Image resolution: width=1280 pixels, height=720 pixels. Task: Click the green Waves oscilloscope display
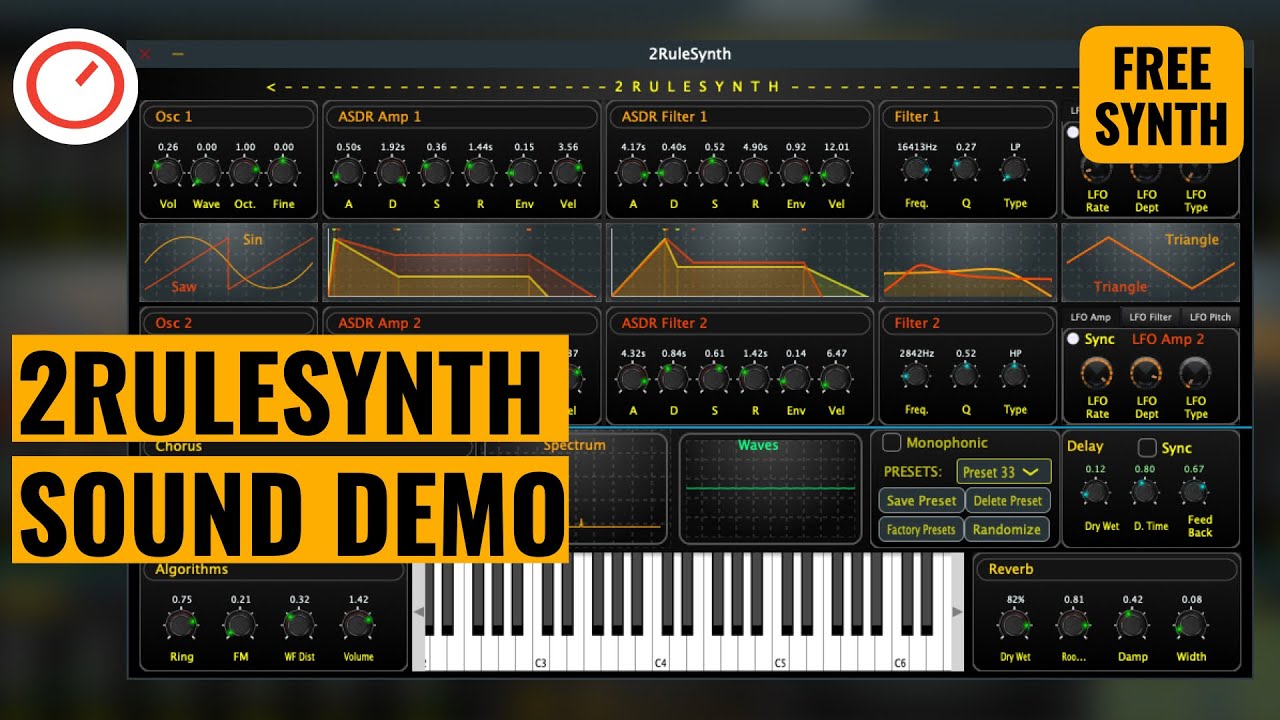click(x=770, y=488)
